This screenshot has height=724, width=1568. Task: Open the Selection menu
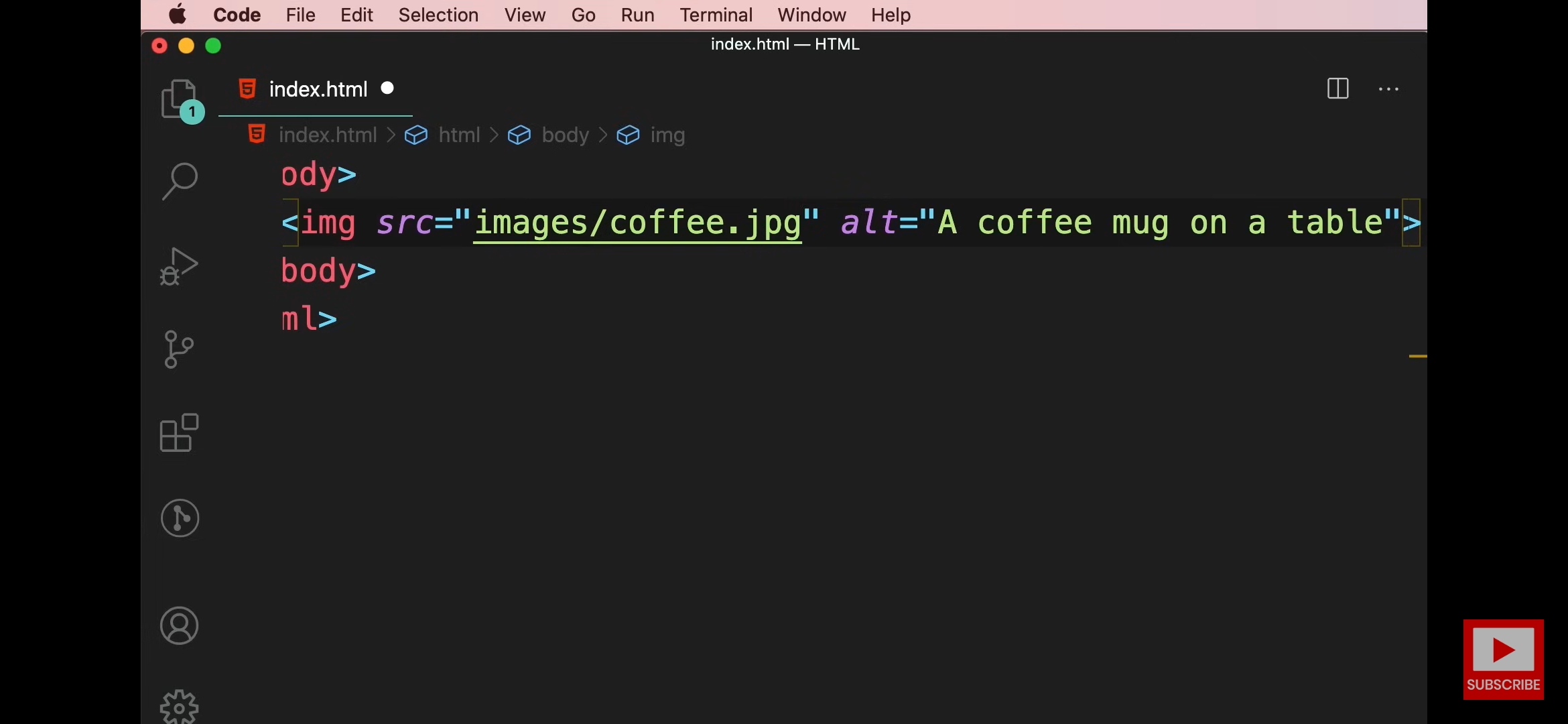438,15
